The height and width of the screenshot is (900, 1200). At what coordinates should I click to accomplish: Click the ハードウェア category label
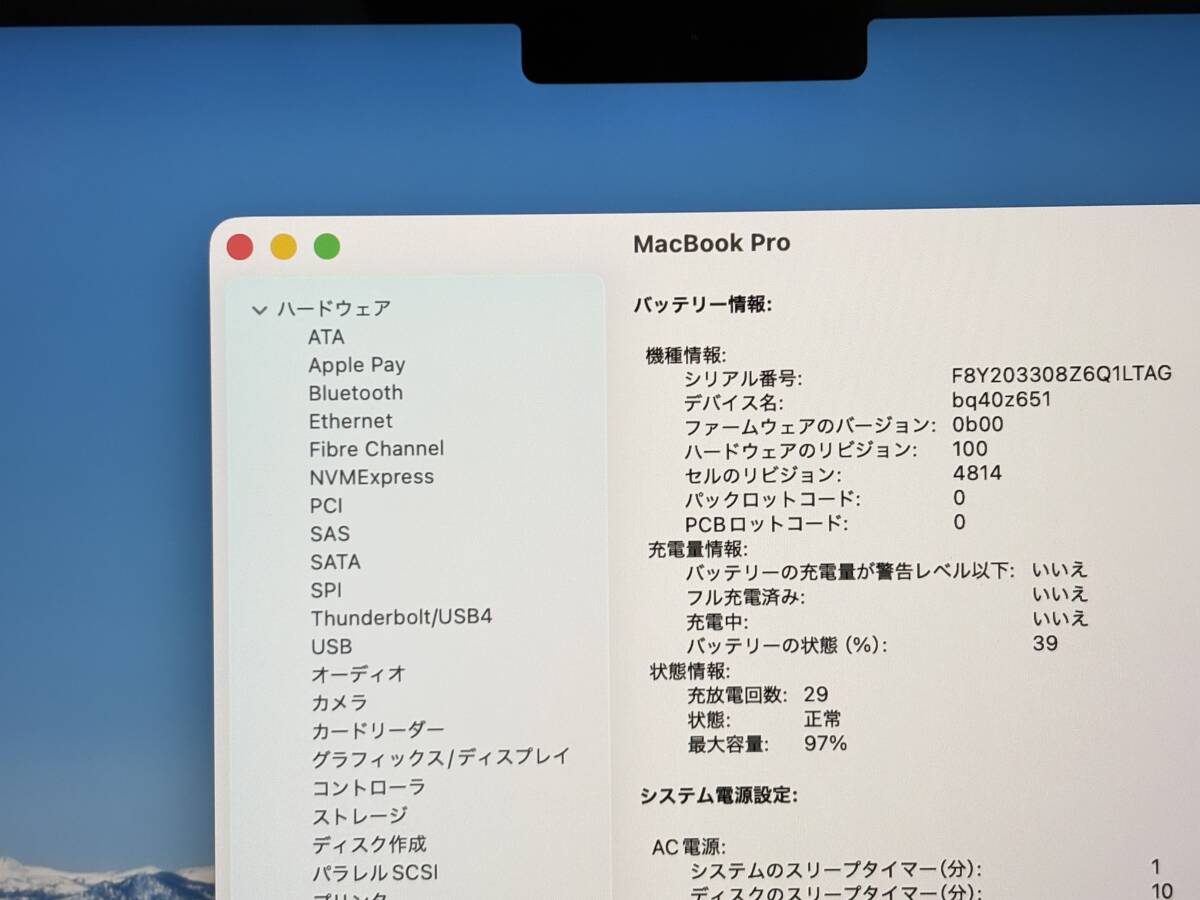pyautogui.click(x=333, y=309)
